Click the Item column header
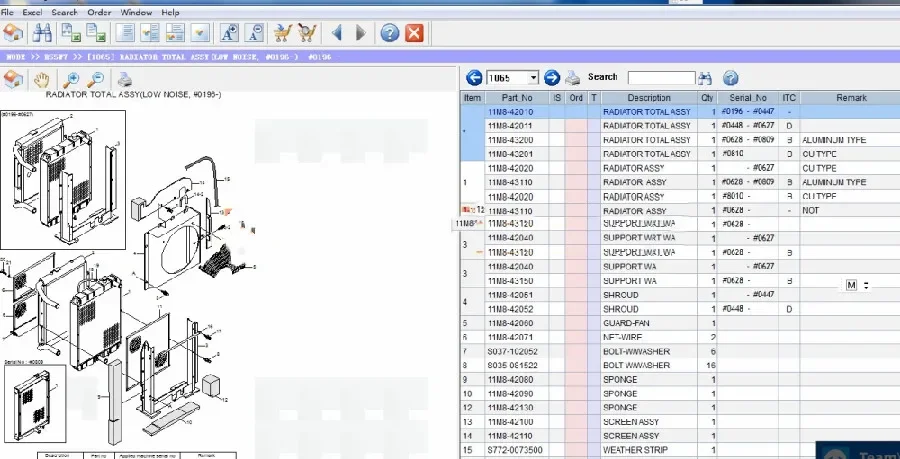 click(x=472, y=98)
